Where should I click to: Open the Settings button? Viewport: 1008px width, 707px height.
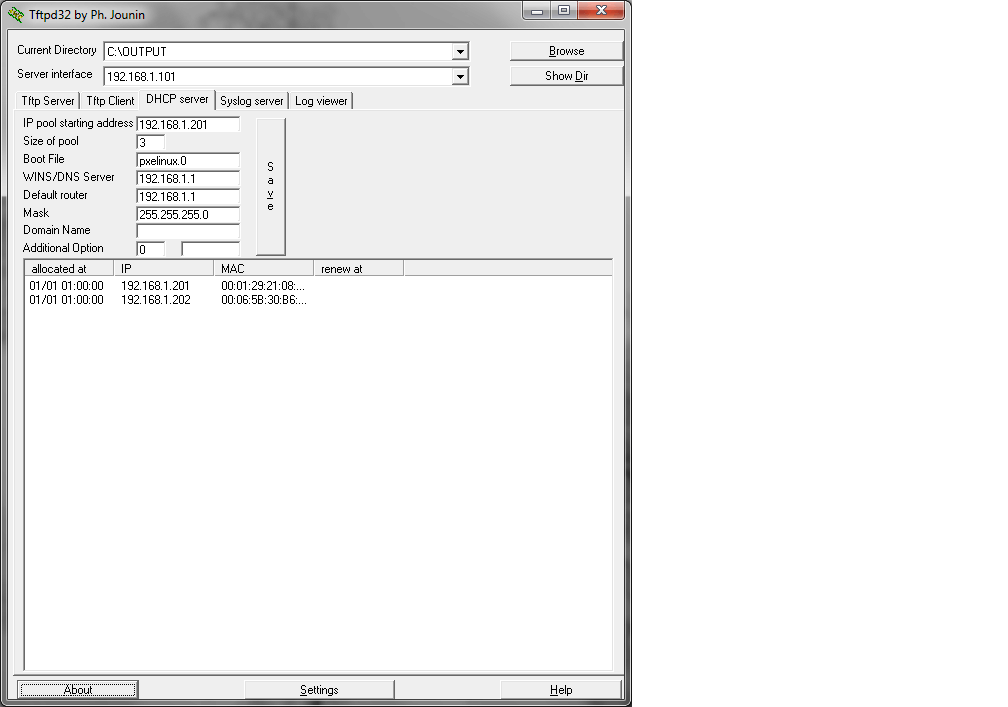click(x=319, y=690)
